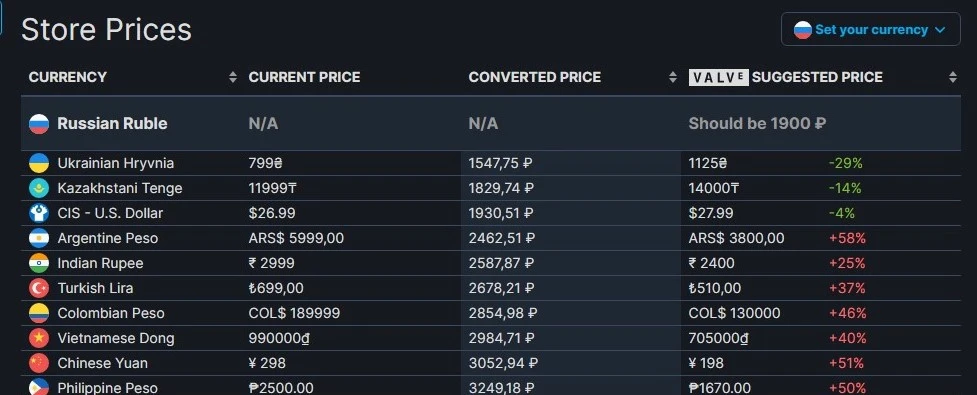Click the 2462,51 ₽ converted price

coord(502,238)
